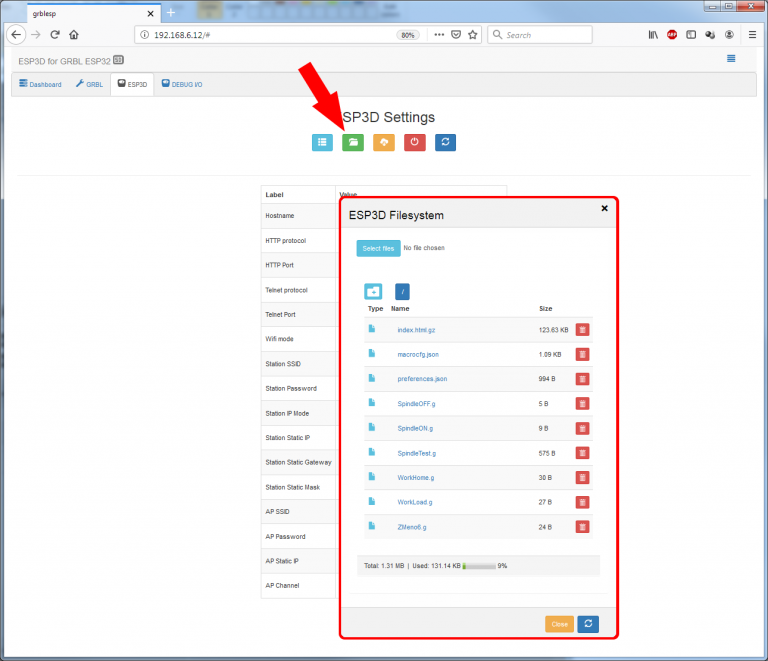Click the Wifi mode row label
This screenshot has height=661, width=768.
click(279, 339)
